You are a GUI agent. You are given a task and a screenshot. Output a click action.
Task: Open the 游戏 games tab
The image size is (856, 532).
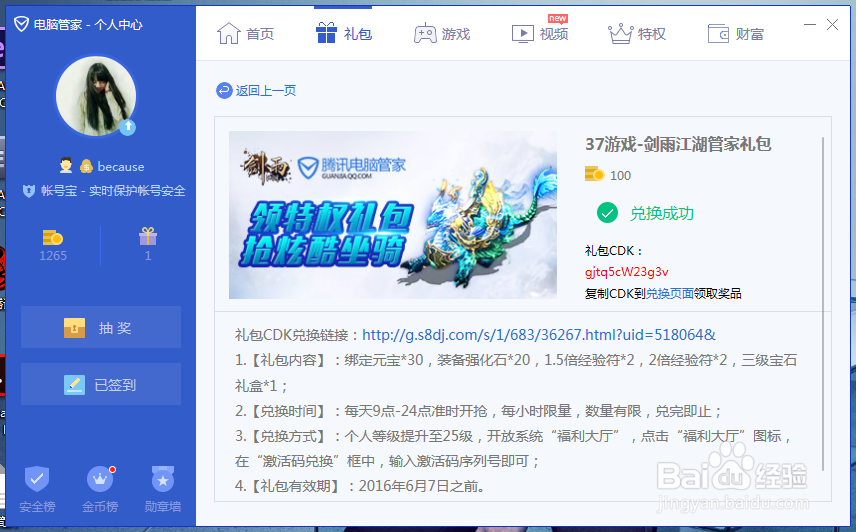tap(442, 34)
